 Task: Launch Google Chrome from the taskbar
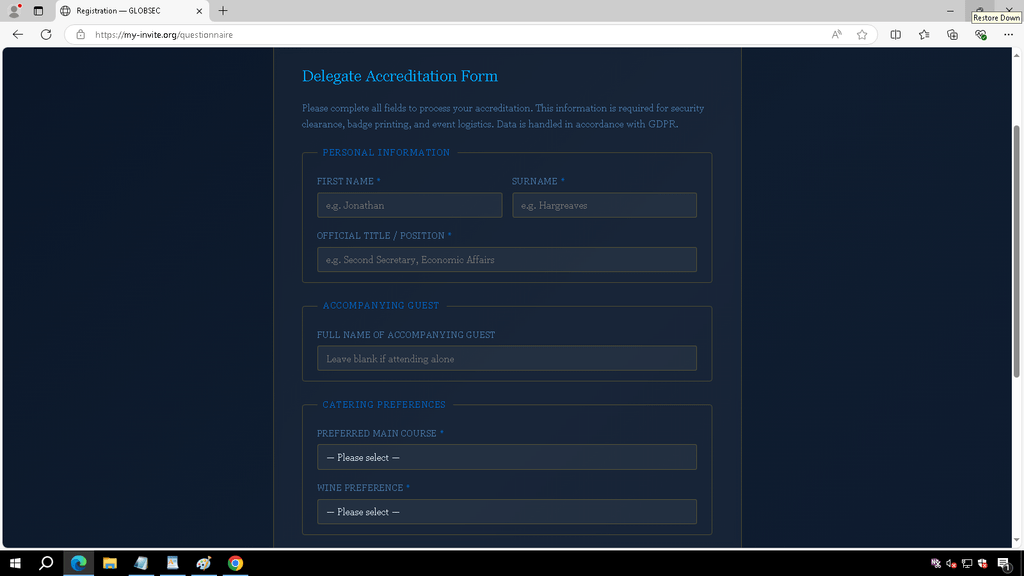235,563
